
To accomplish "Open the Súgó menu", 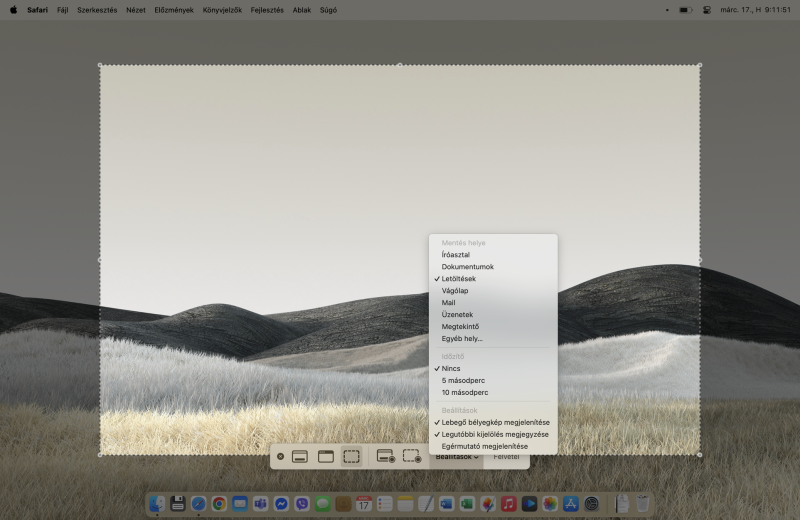I will tap(328, 10).
